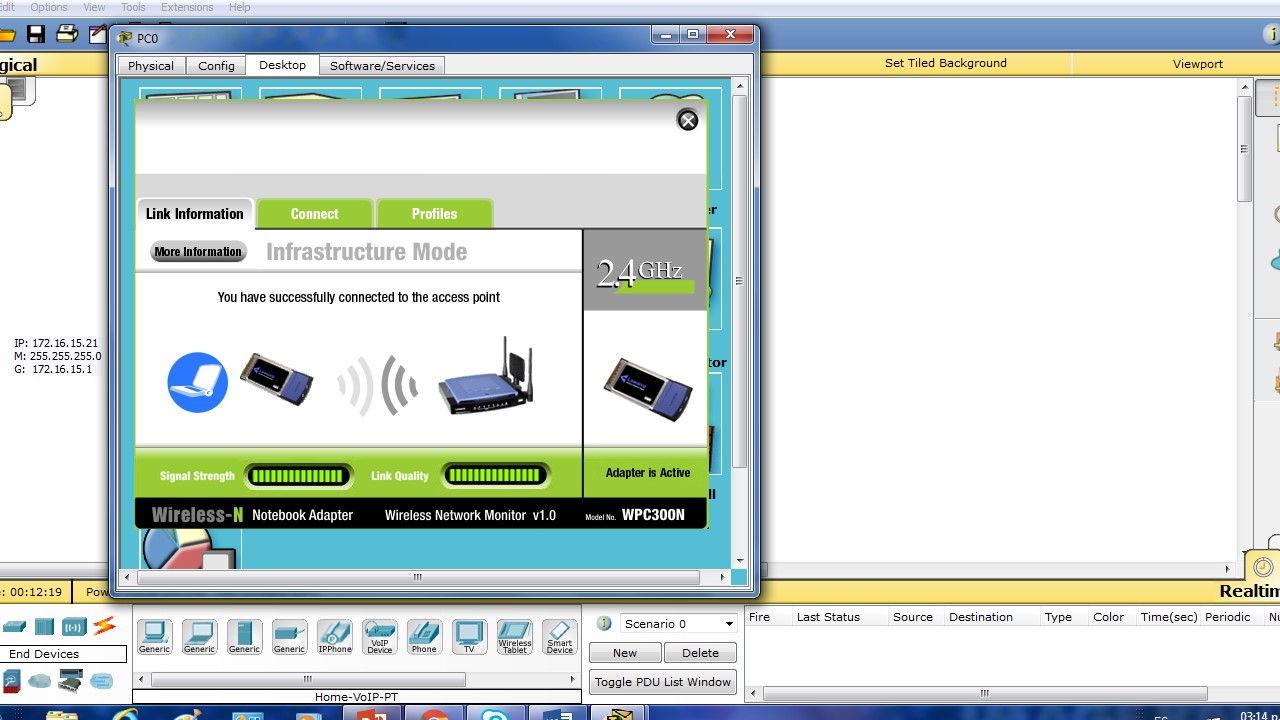Open the Config tab of PC0
Screen dimensions: 1280x720
point(216,66)
